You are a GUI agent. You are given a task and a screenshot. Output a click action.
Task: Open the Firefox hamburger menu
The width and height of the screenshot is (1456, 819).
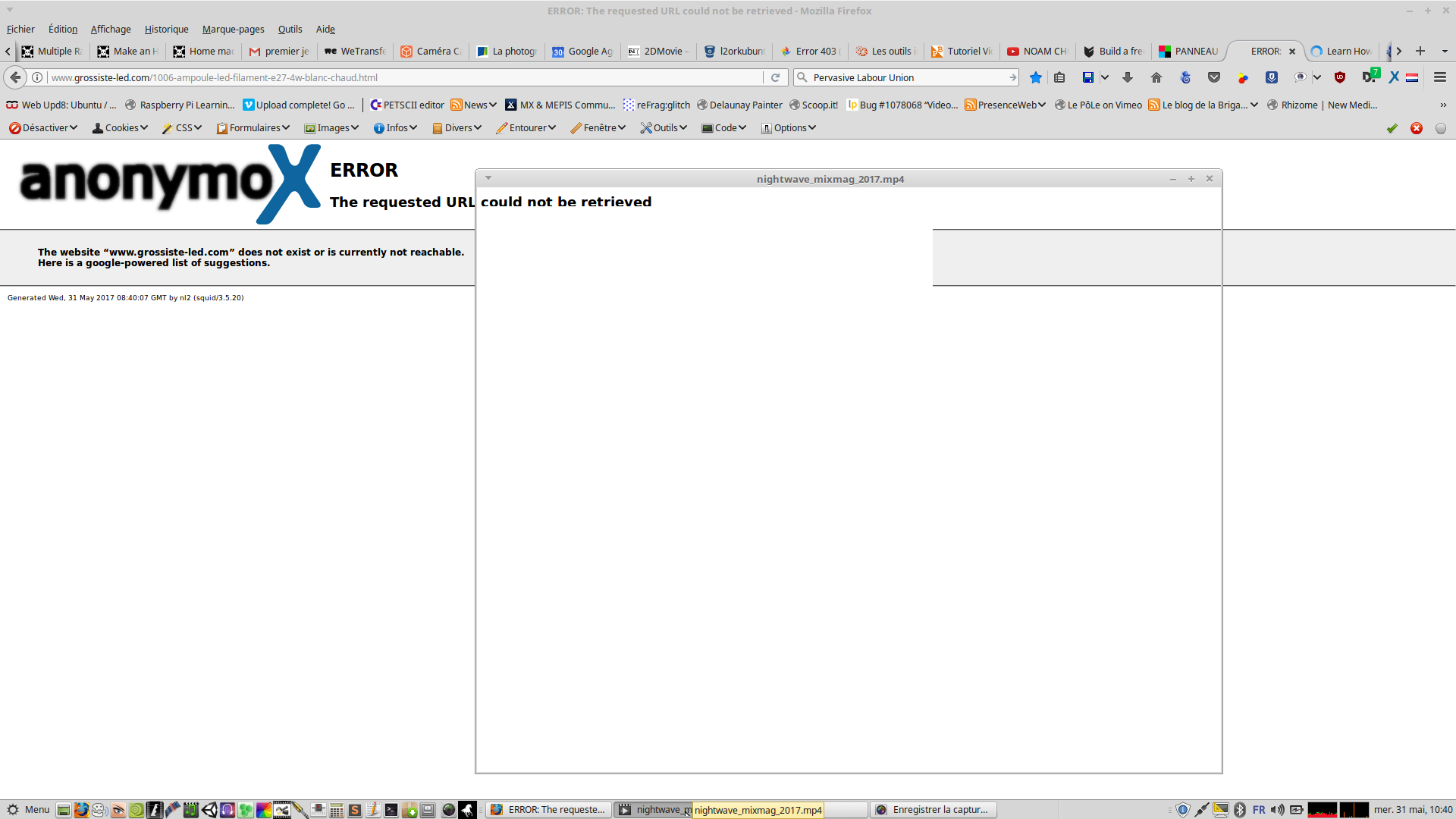1439,77
